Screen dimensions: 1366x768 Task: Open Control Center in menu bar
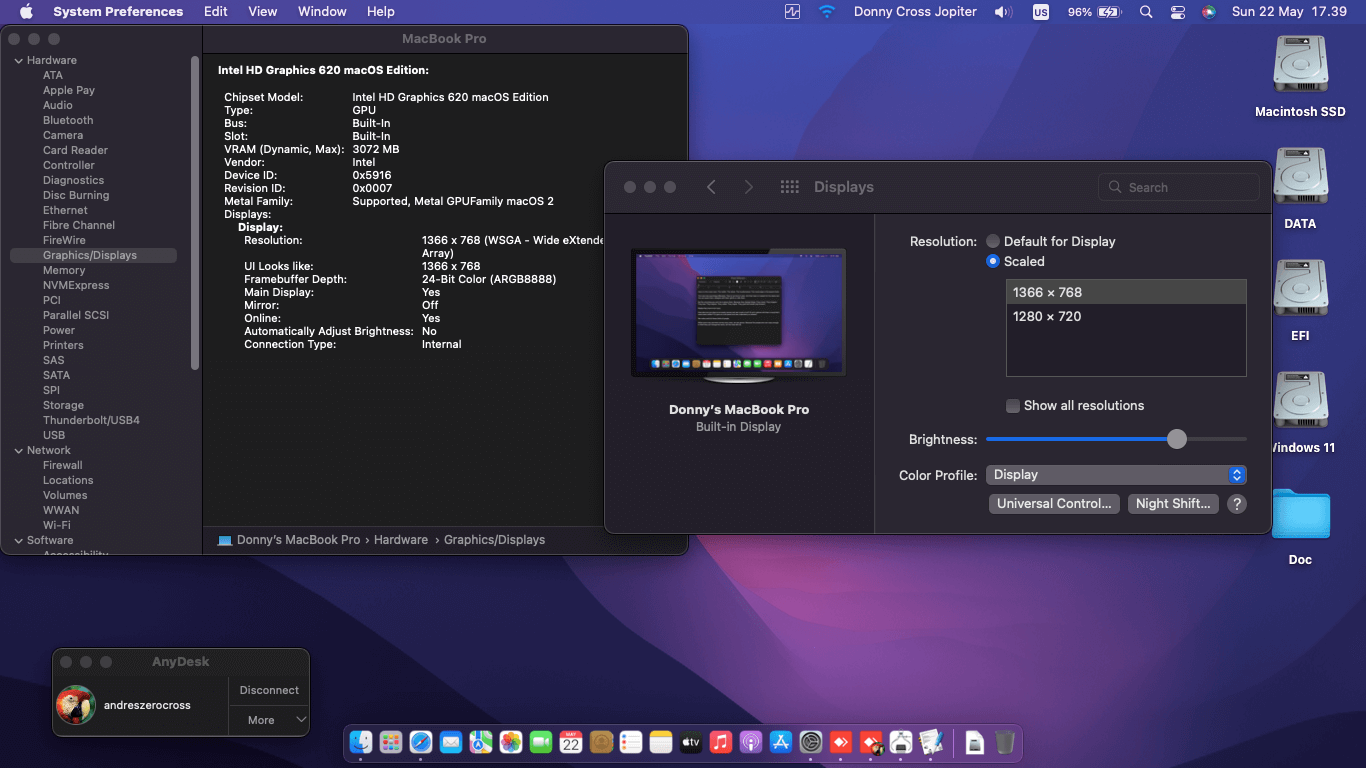1177,12
